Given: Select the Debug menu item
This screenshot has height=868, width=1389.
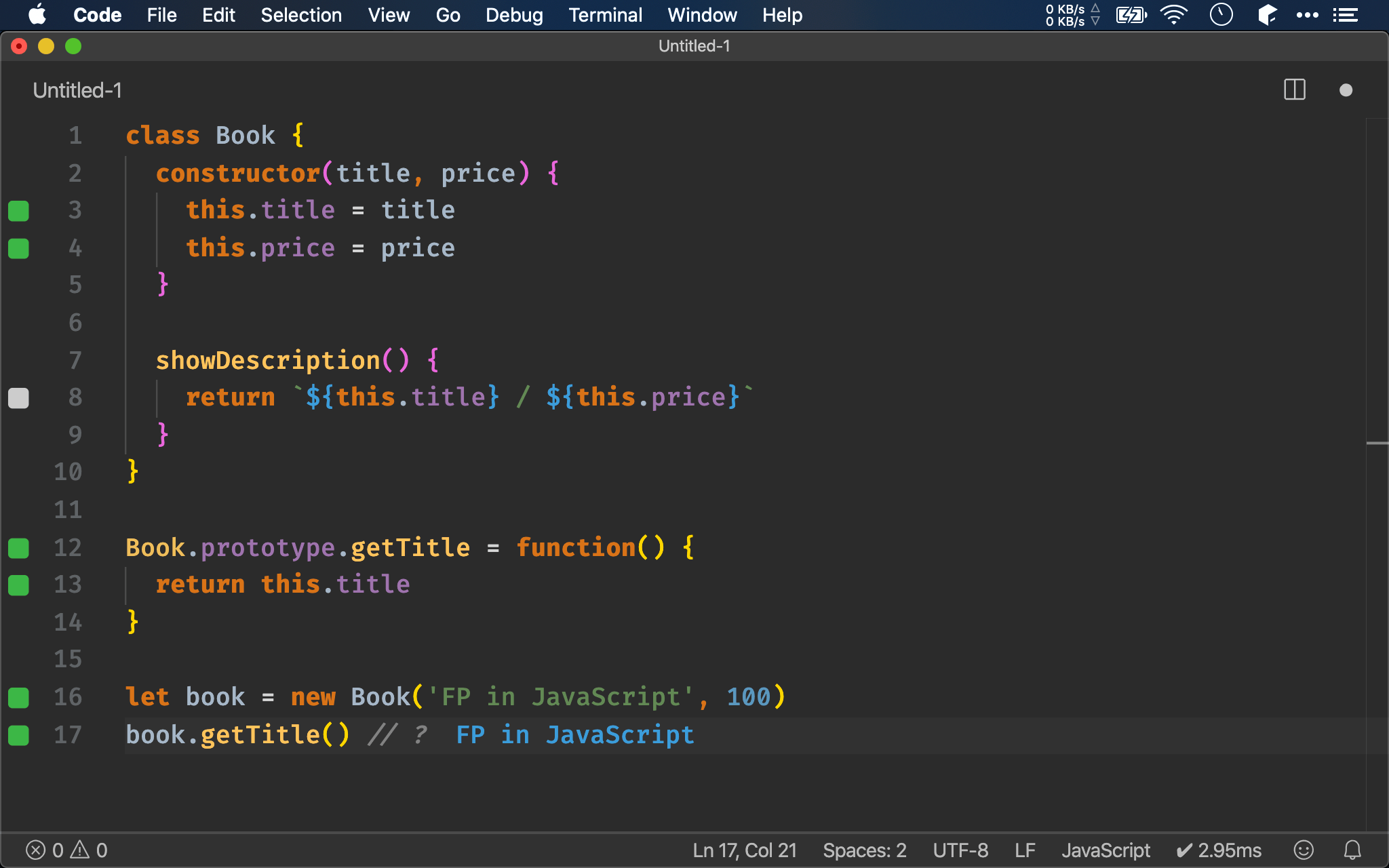Looking at the screenshot, I should [x=513, y=14].
